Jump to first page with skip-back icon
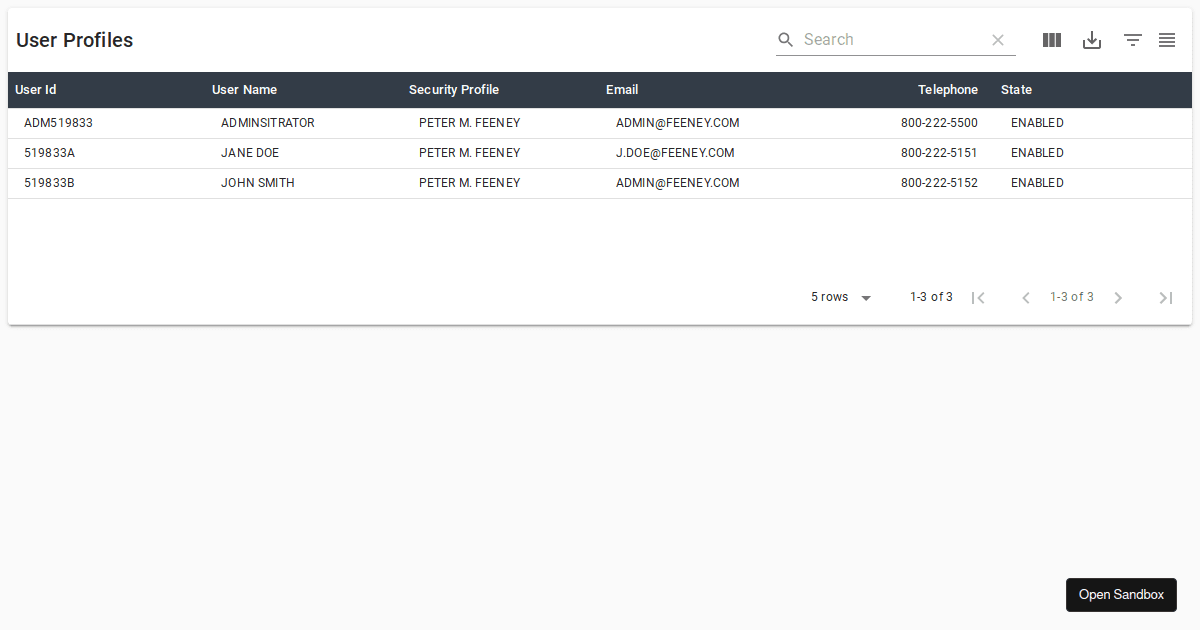Viewport: 1200px width, 630px height. [x=978, y=297]
